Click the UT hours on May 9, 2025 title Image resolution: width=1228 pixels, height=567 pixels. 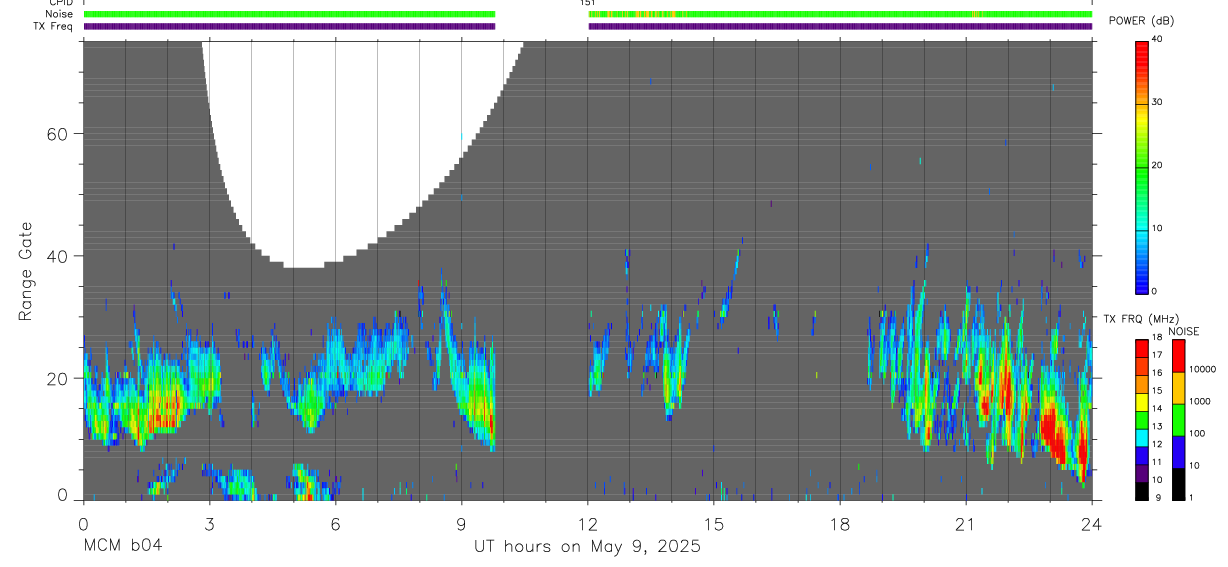[587, 547]
